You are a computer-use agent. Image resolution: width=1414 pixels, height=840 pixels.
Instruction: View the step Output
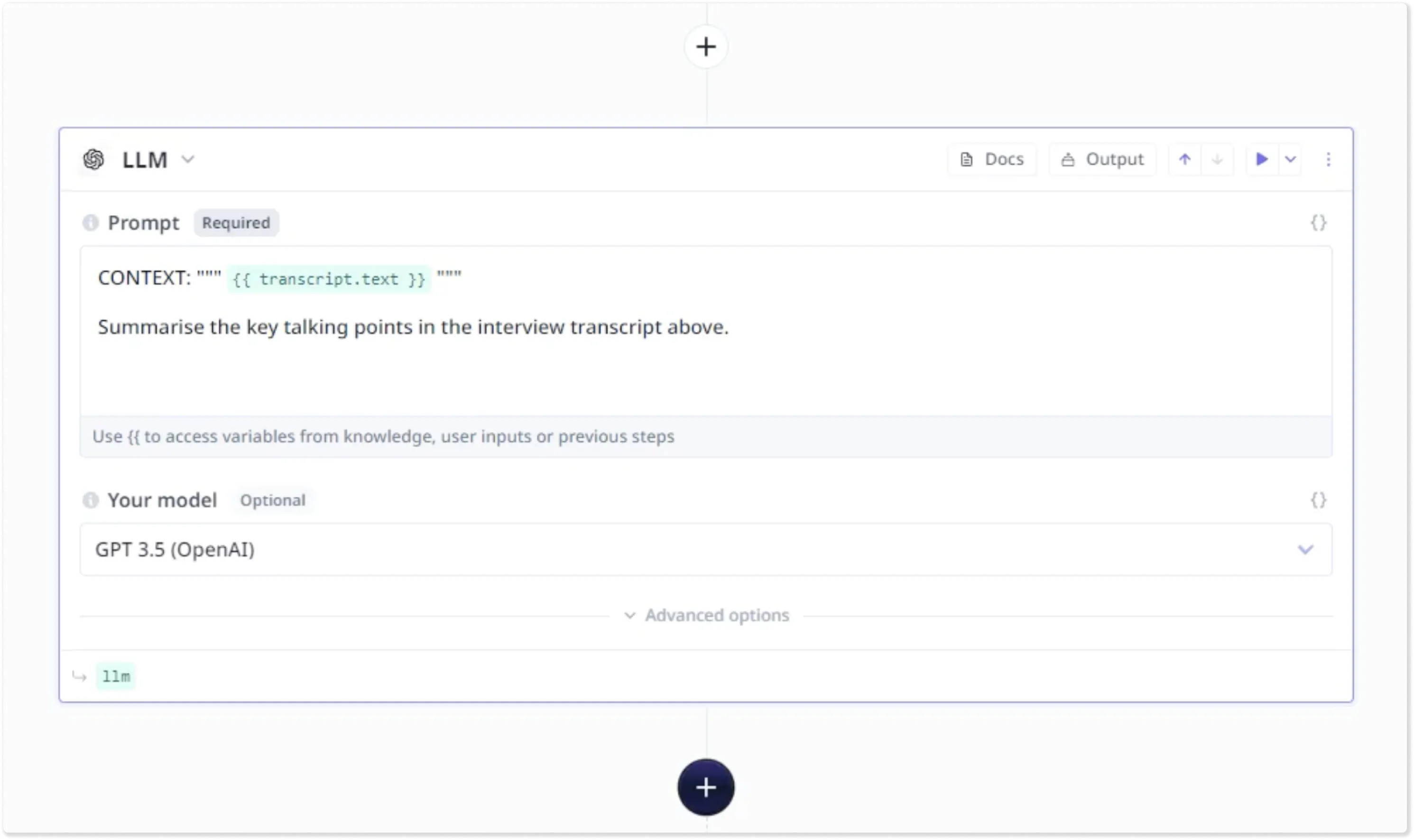[x=1102, y=160]
